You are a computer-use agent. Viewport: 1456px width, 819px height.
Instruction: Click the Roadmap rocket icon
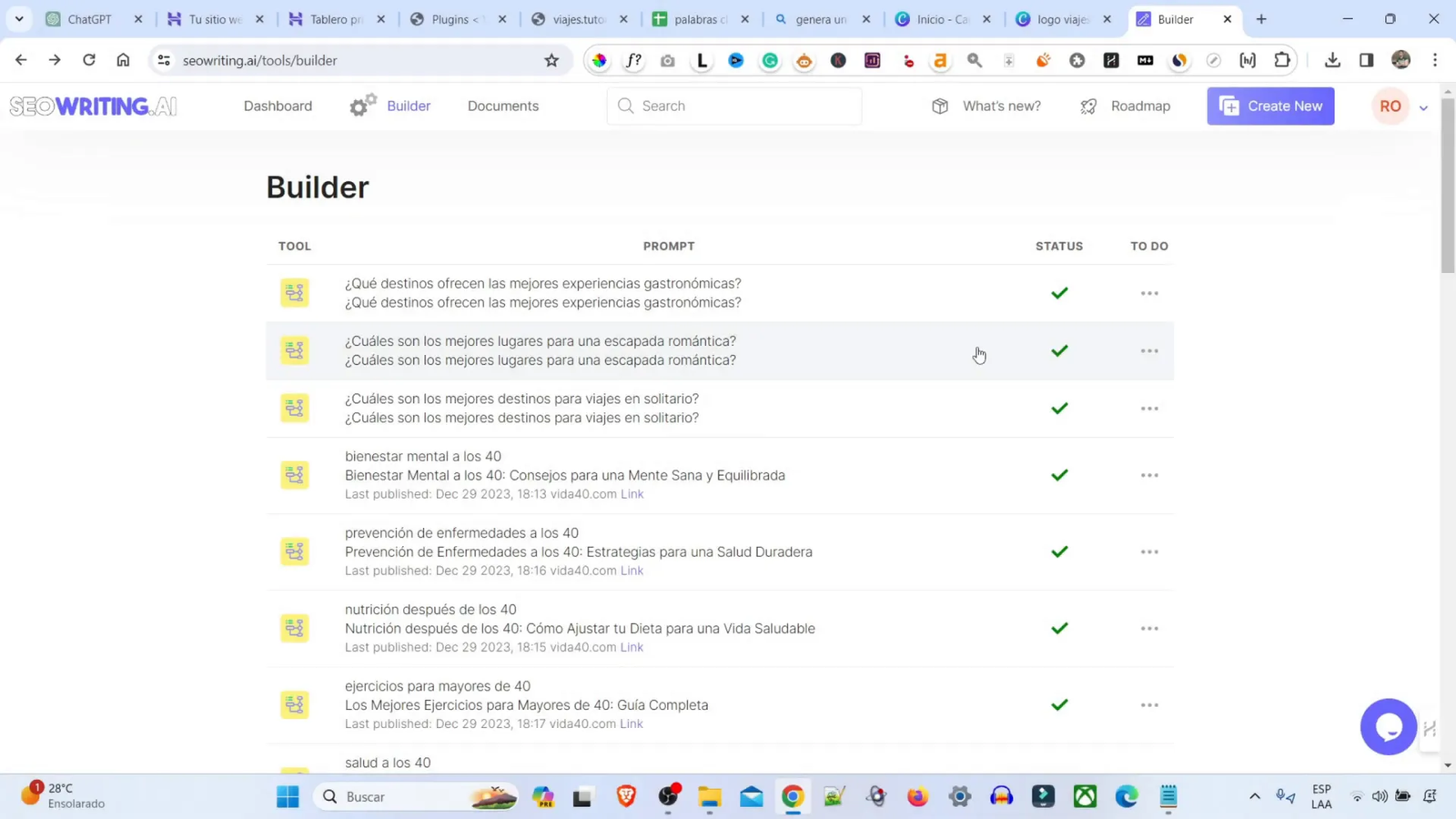[1088, 106]
